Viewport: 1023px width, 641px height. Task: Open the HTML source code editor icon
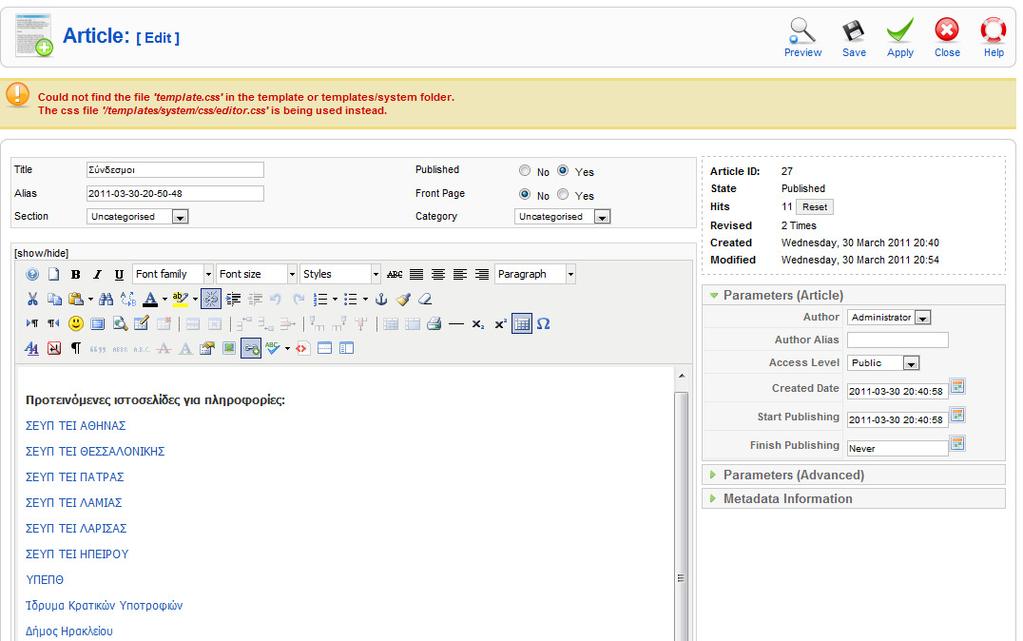[x=301, y=349]
